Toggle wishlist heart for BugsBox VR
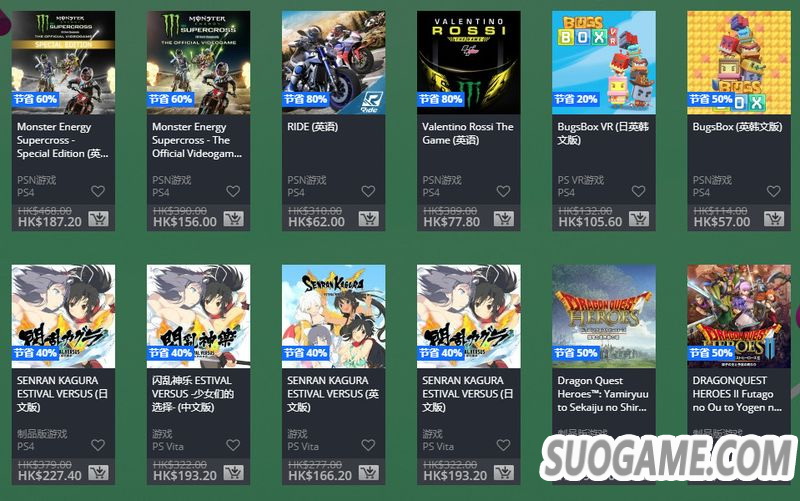Screen dimensions: 800x501 (639, 191)
